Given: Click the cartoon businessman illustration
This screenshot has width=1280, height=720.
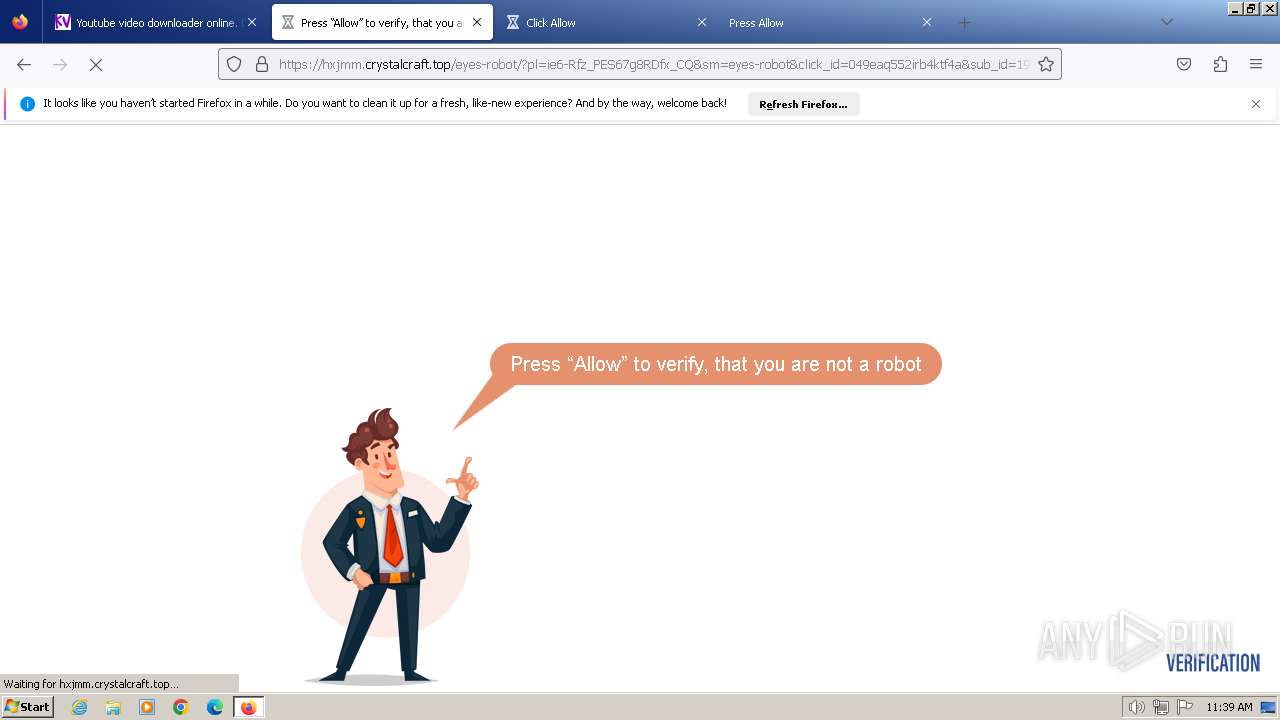Looking at the screenshot, I should (x=390, y=547).
